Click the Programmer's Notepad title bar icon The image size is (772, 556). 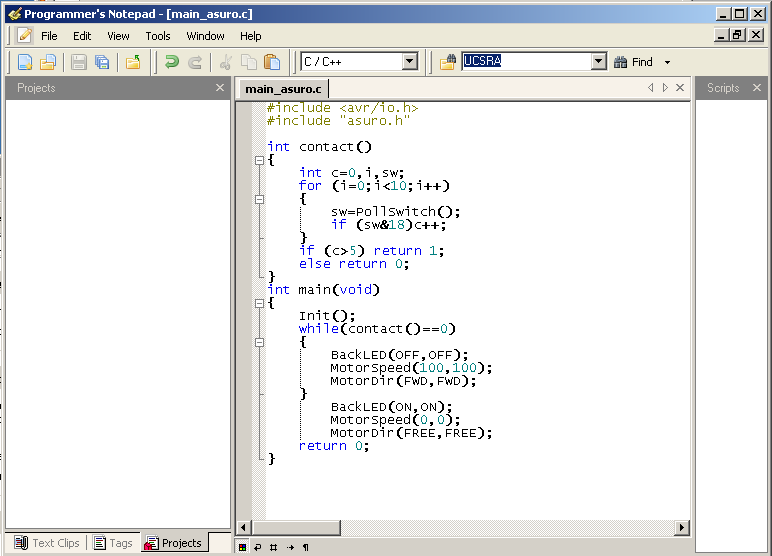point(15,14)
